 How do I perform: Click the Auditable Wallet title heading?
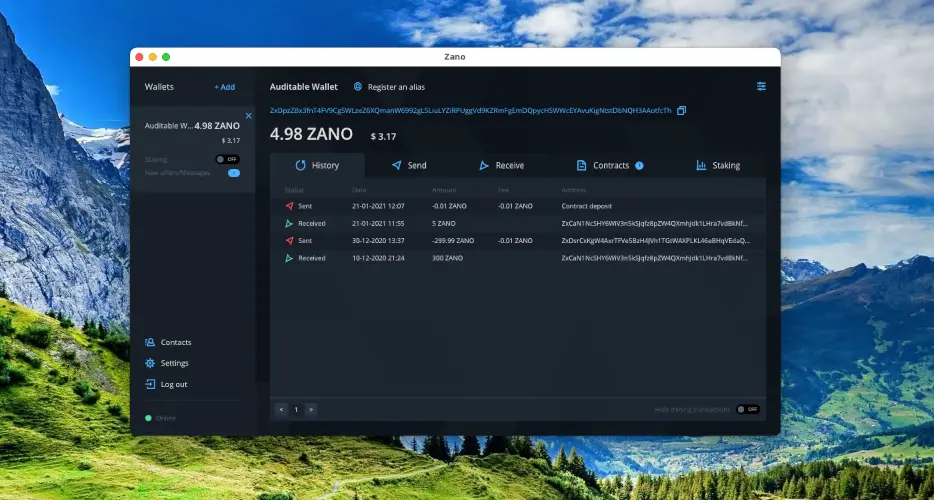(x=304, y=86)
